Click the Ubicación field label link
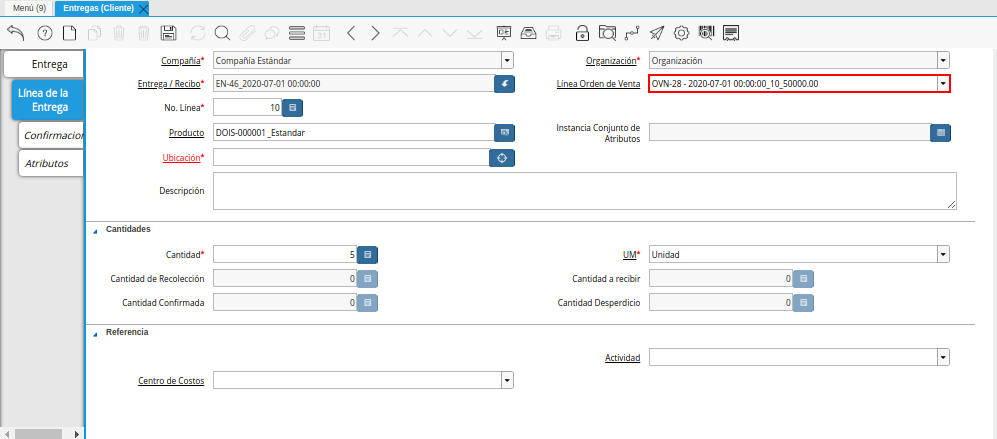The height and width of the screenshot is (439, 997). 182,158
